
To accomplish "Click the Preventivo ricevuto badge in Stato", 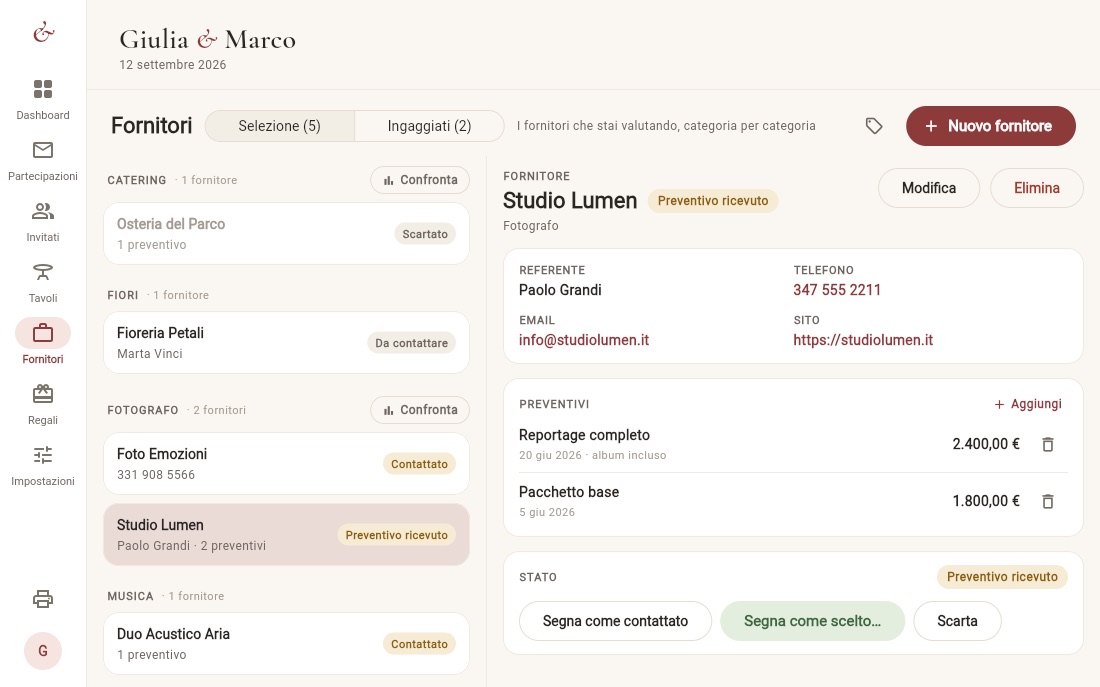I will pos(1002,577).
